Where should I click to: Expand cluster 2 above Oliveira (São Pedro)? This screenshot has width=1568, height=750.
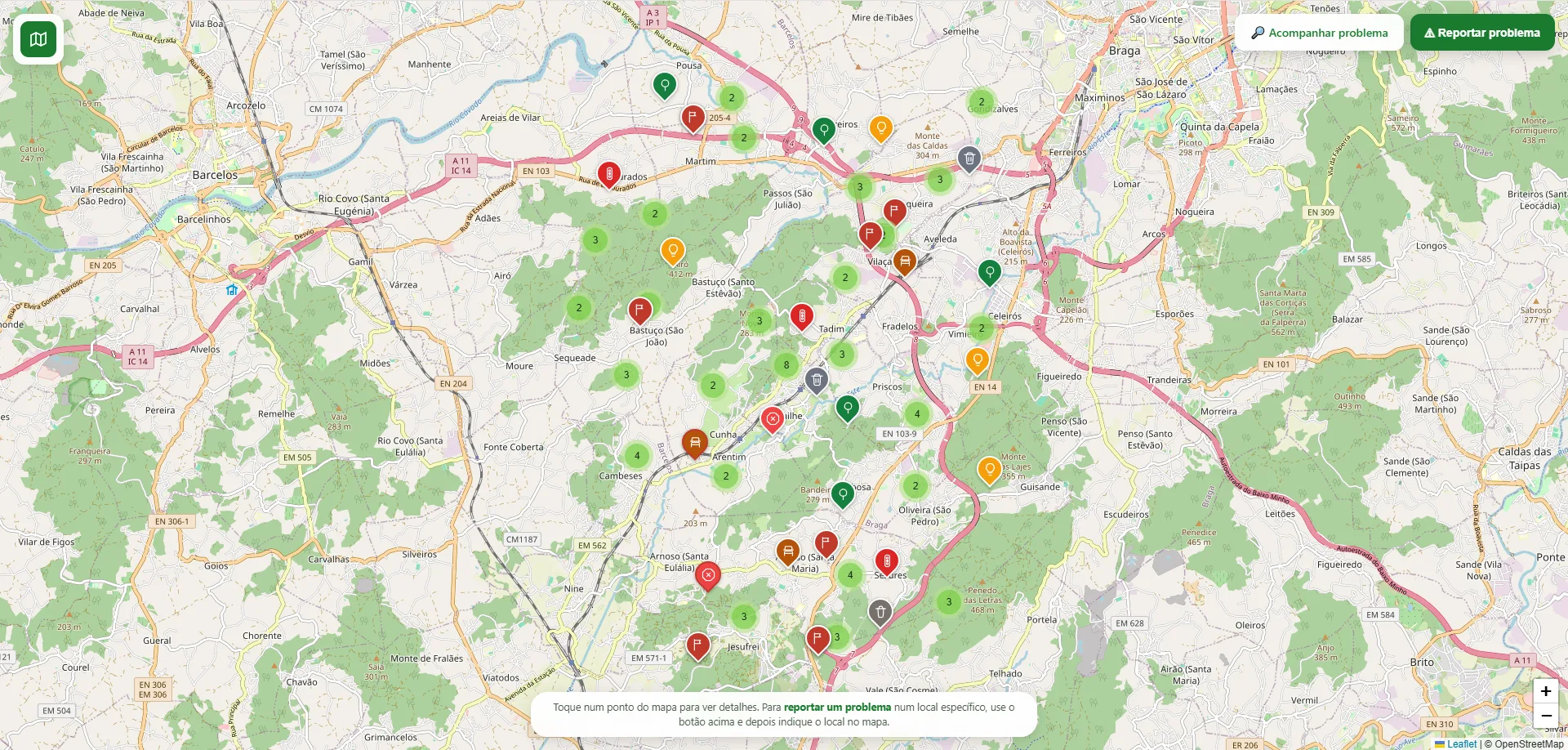pyautogui.click(x=915, y=486)
